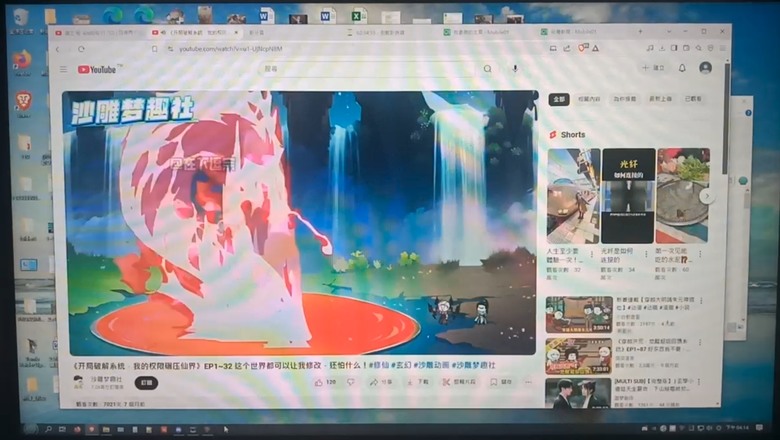Open options for first recommended video below Shorts
The width and height of the screenshot is (780, 440).
(x=701, y=301)
